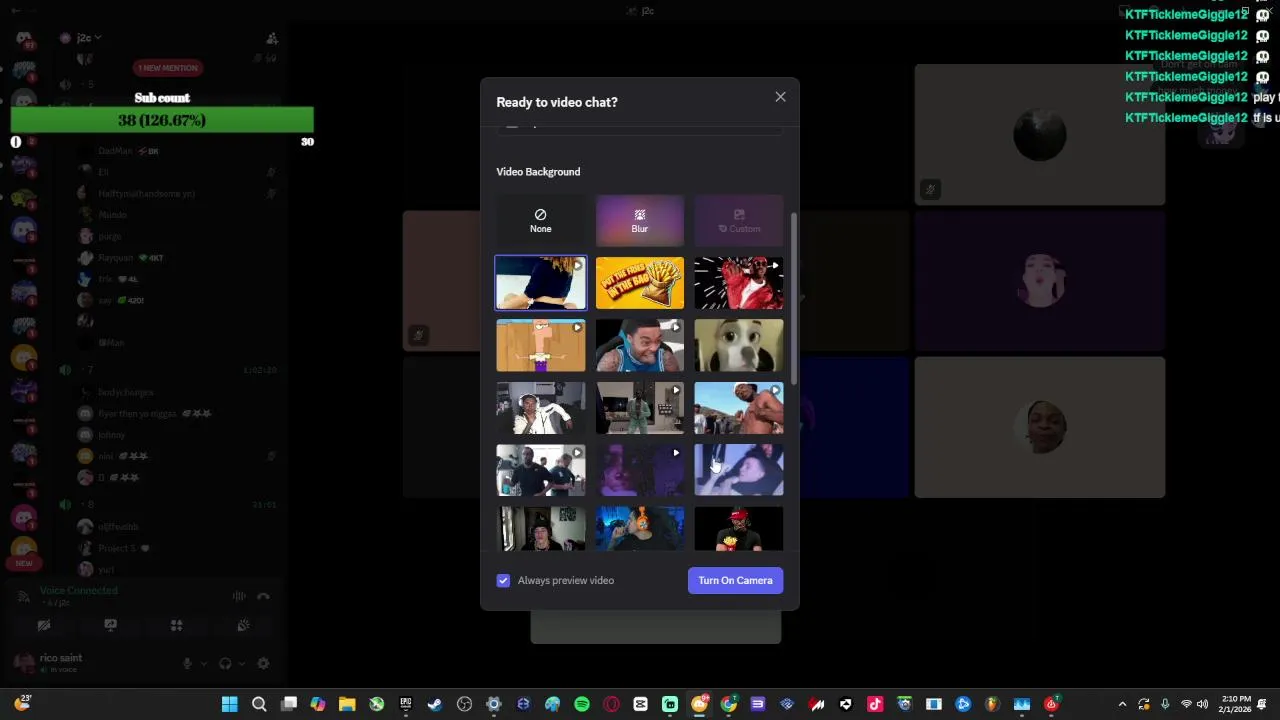The width and height of the screenshot is (1280, 720).
Task: Open the microphone input options chevron
Action: point(204,663)
